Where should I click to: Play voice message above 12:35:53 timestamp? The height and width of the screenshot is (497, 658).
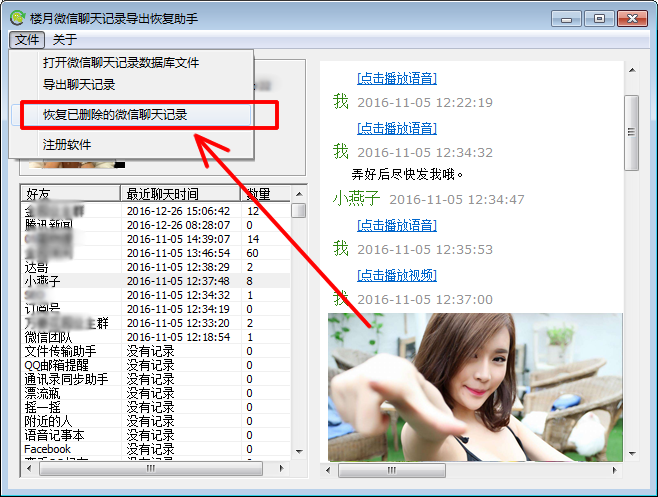pyautogui.click(x=397, y=225)
